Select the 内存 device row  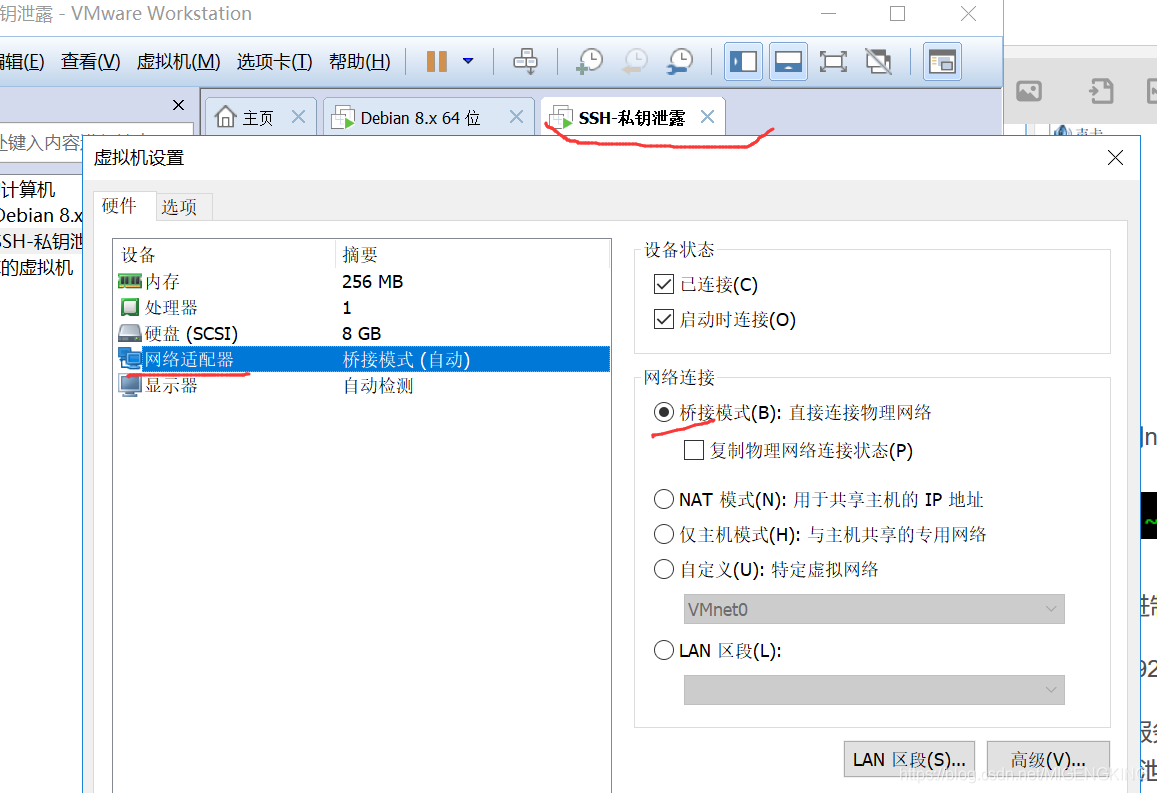[364, 282]
